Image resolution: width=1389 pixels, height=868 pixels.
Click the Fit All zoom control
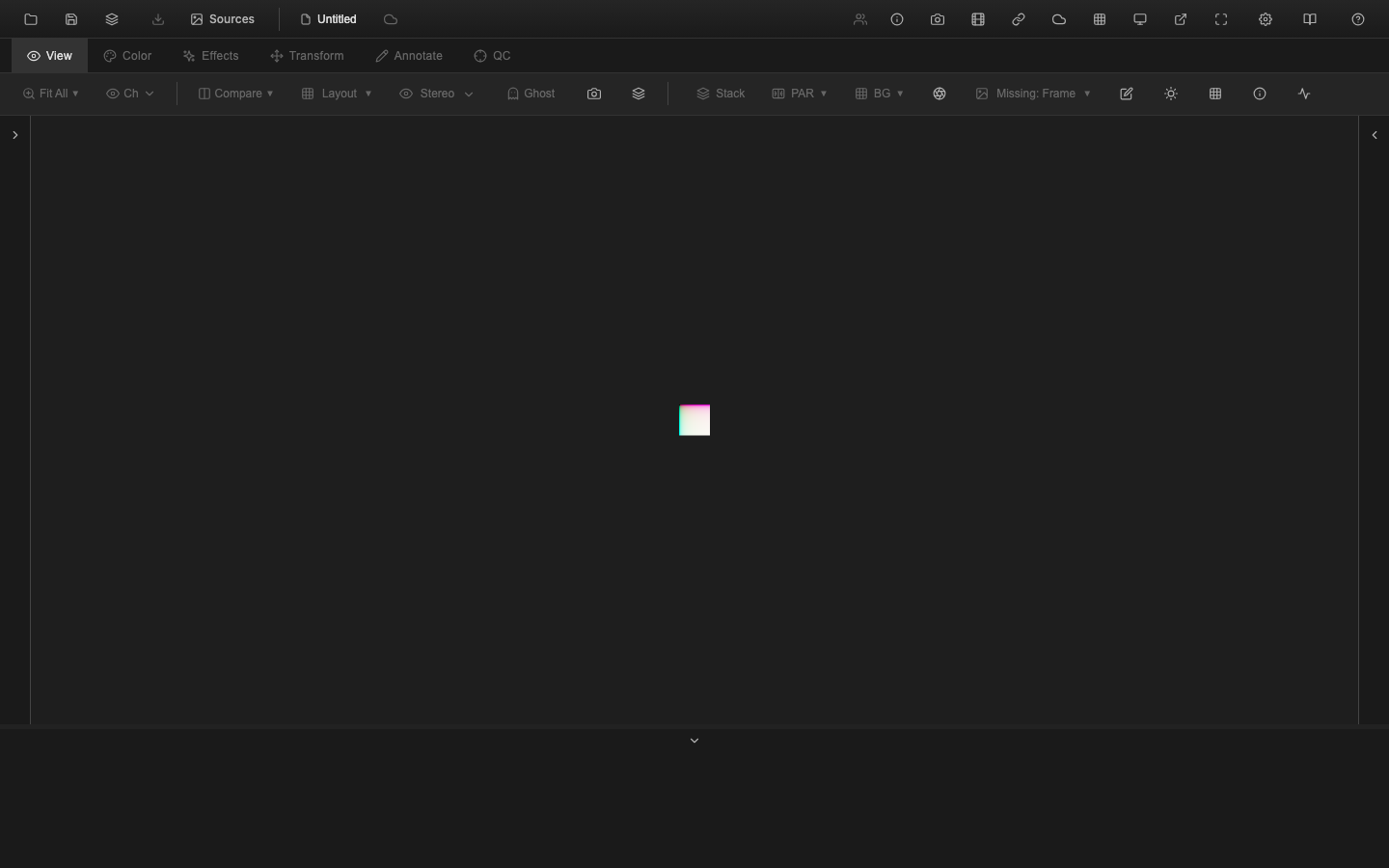[x=50, y=94]
